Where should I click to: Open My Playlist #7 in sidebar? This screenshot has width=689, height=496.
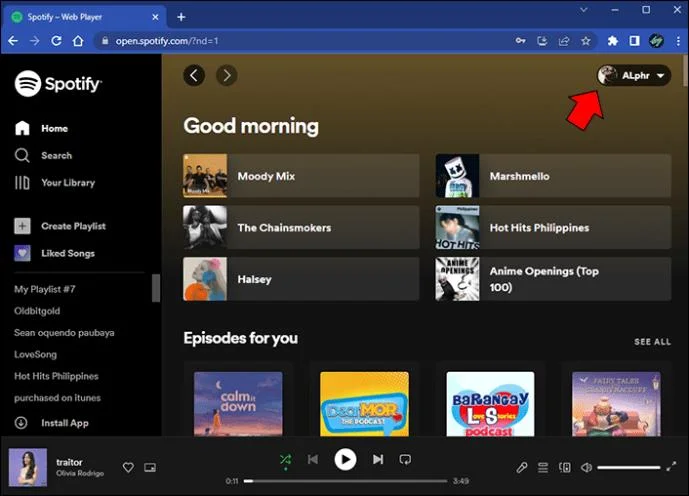[x=44, y=289]
